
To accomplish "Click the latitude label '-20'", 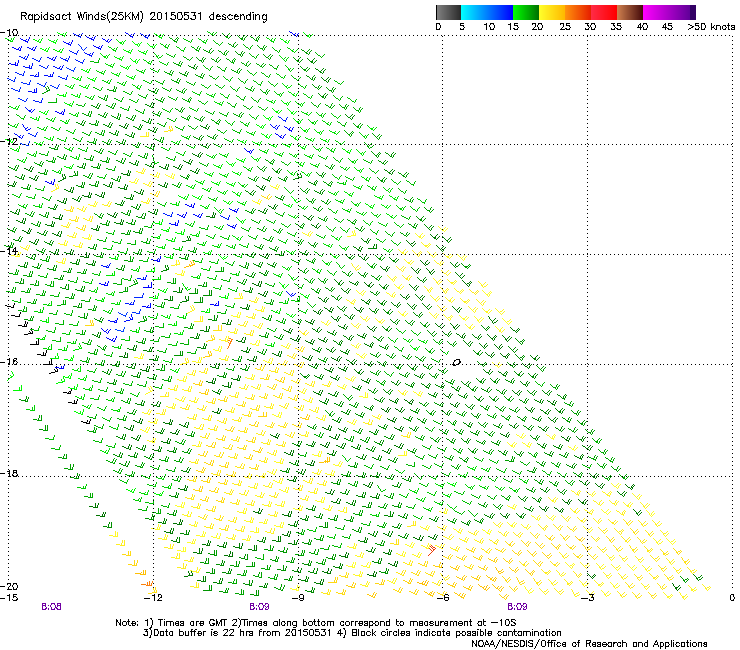I will click(x=9, y=586).
